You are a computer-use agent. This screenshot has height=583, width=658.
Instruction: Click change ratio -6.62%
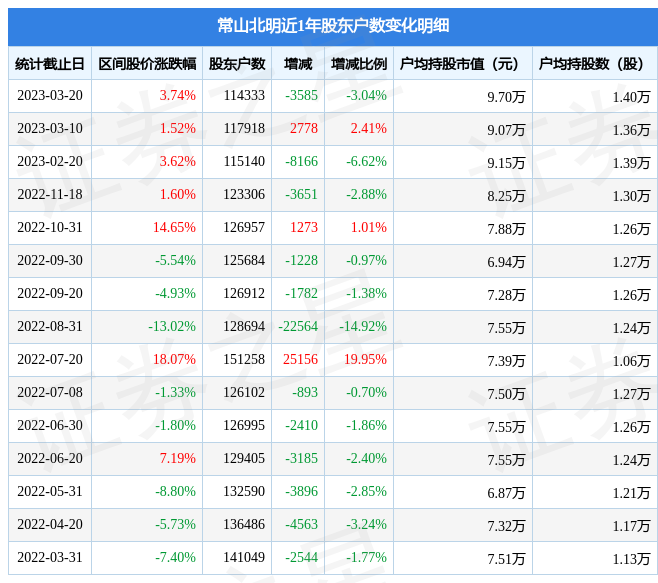(366, 161)
